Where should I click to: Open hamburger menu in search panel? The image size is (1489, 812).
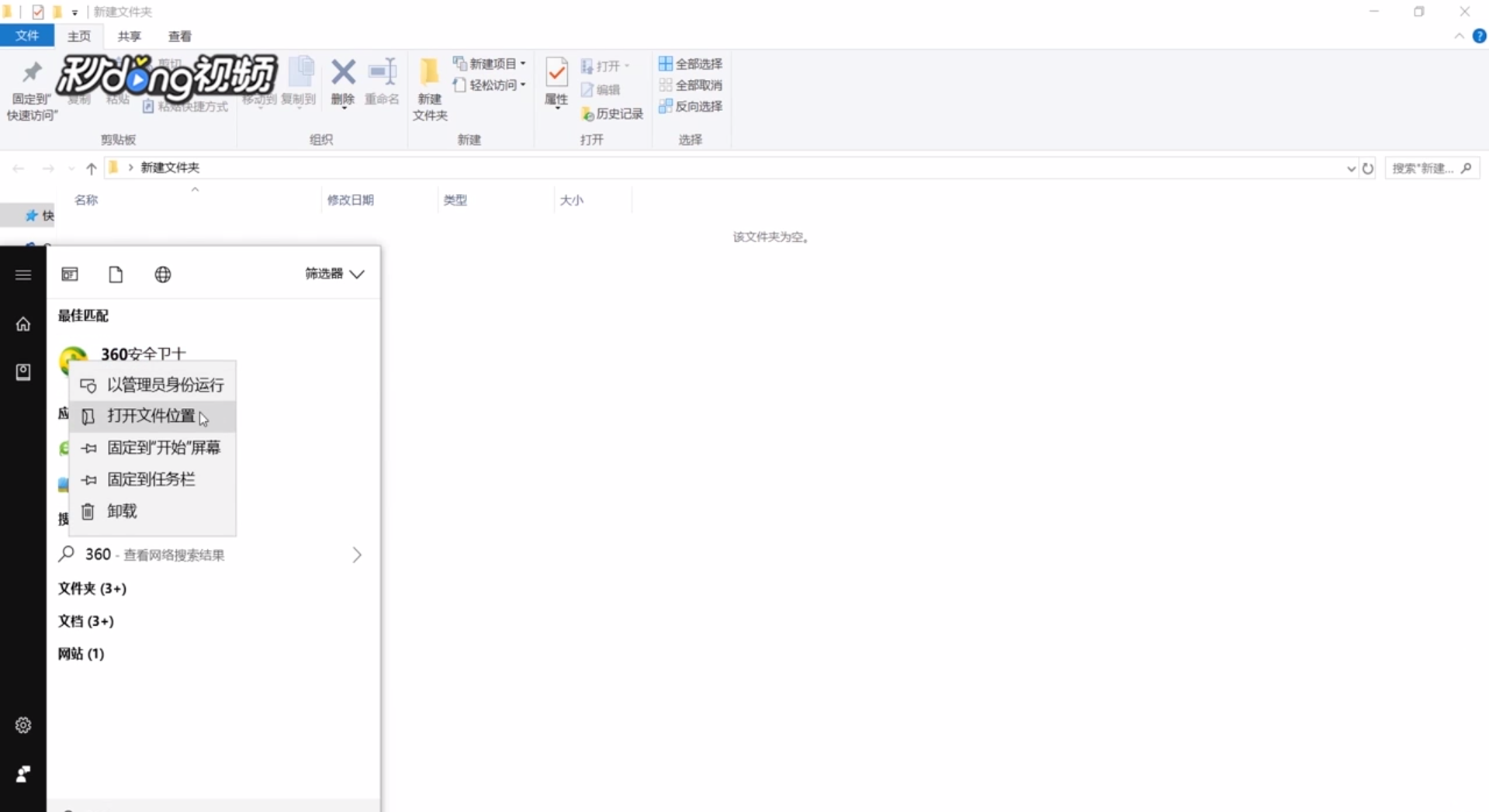click(x=23, y=275)
